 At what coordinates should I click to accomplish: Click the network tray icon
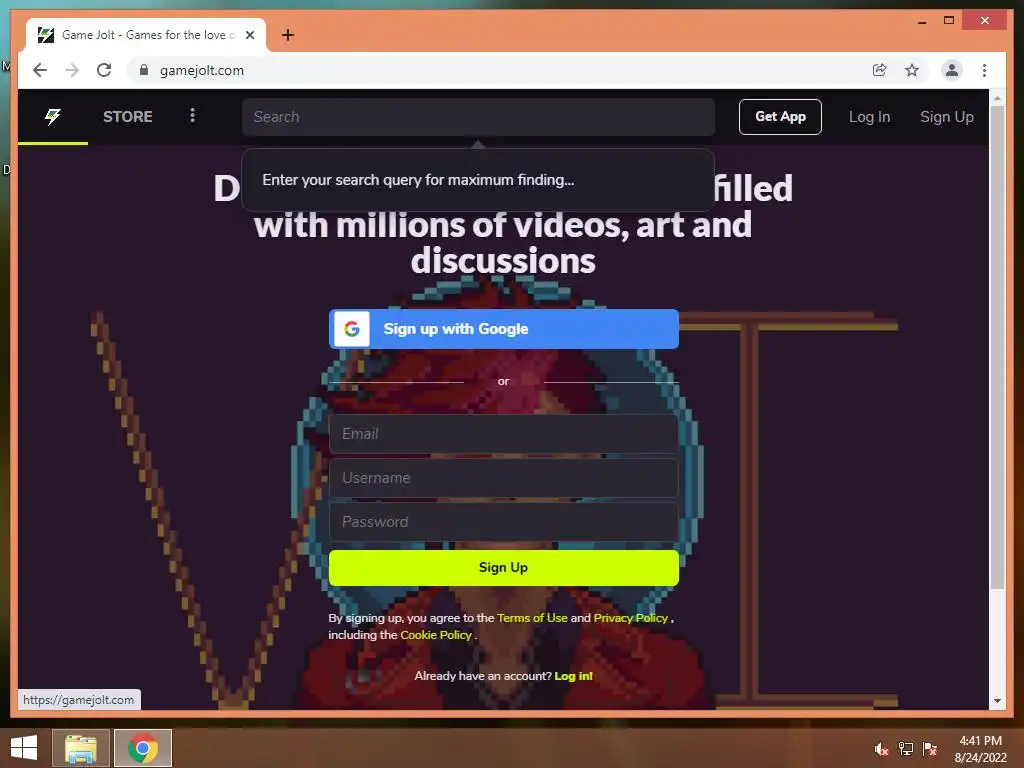click(906, 749)
